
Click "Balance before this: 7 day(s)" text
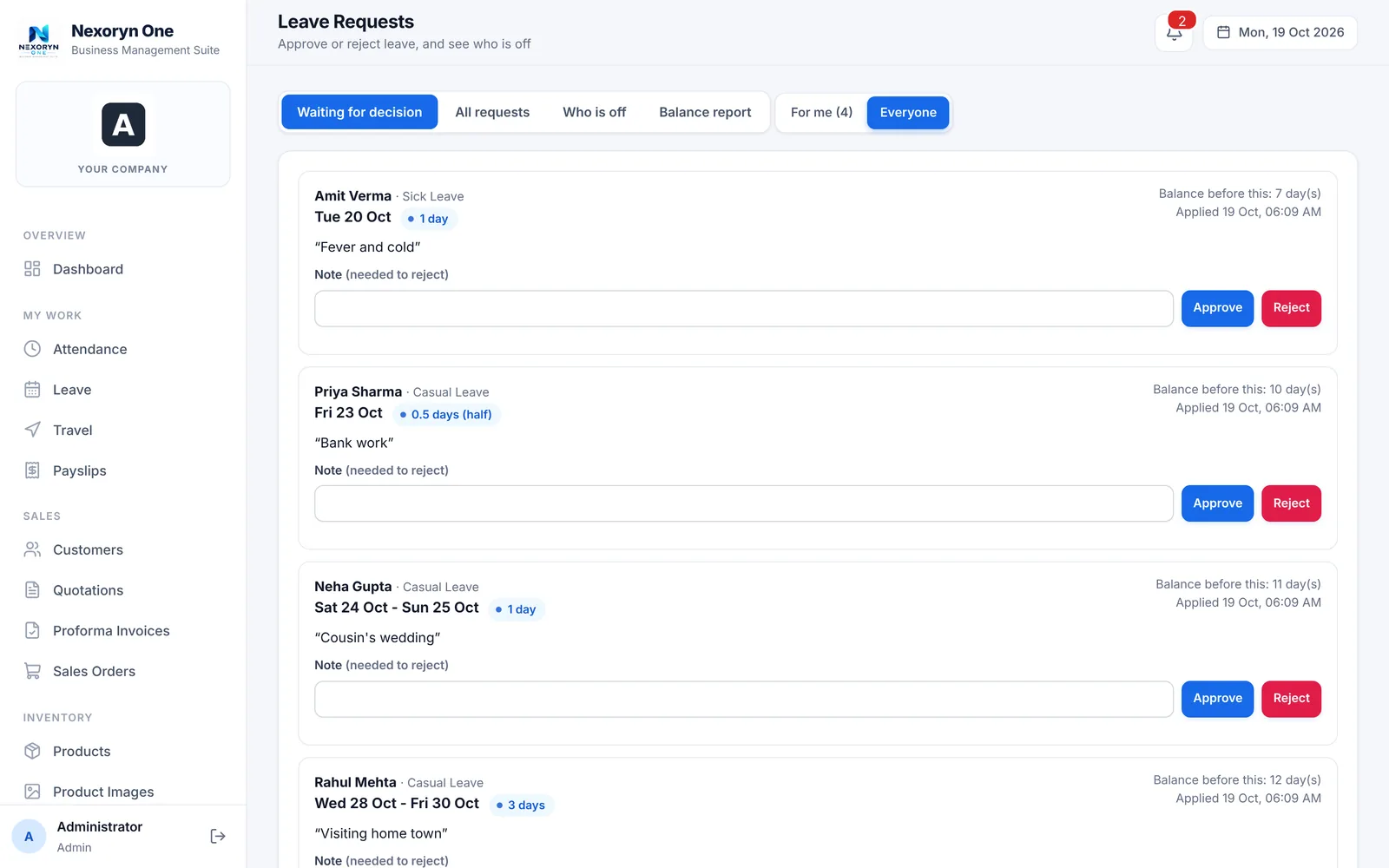[1240, 194]
